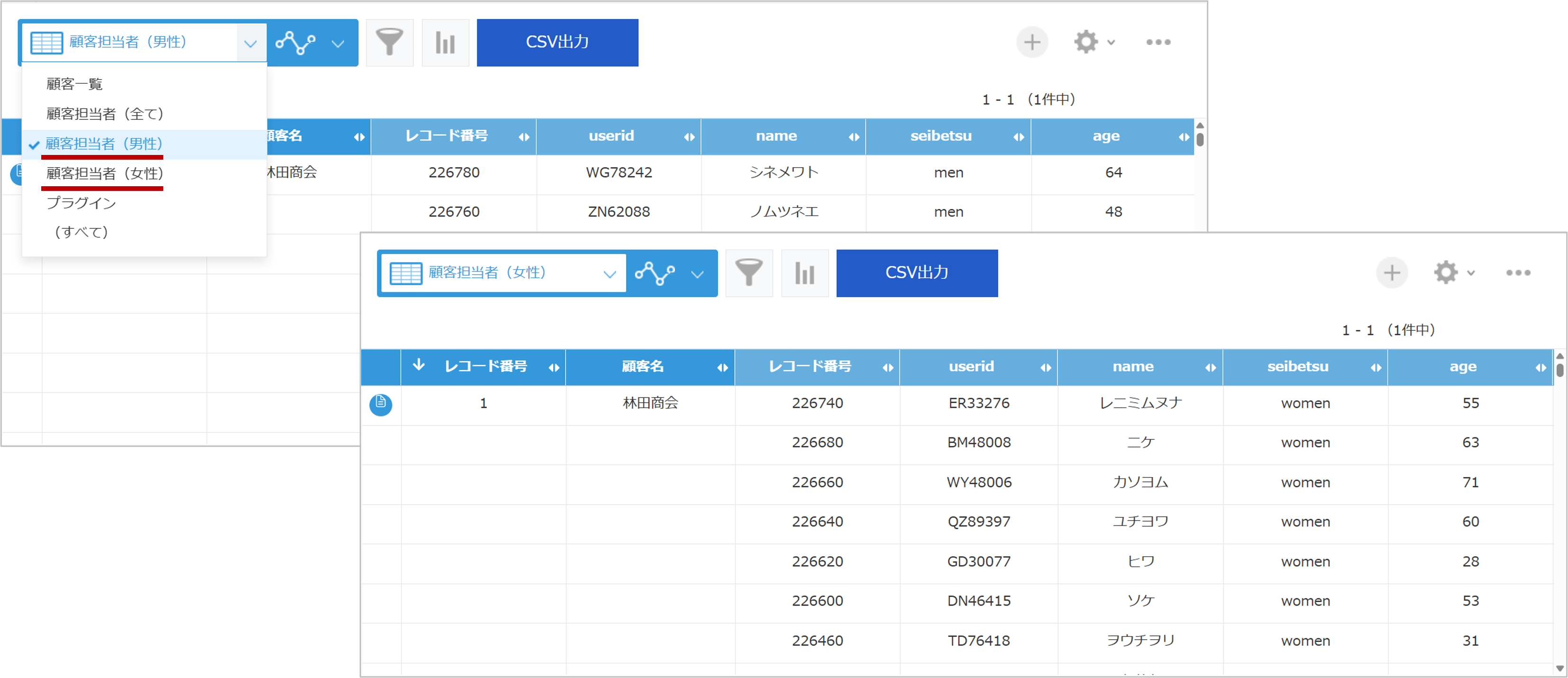1568x678 pixels.
Task: Click age cell 71 in female view
Action: coord(1471,482)
